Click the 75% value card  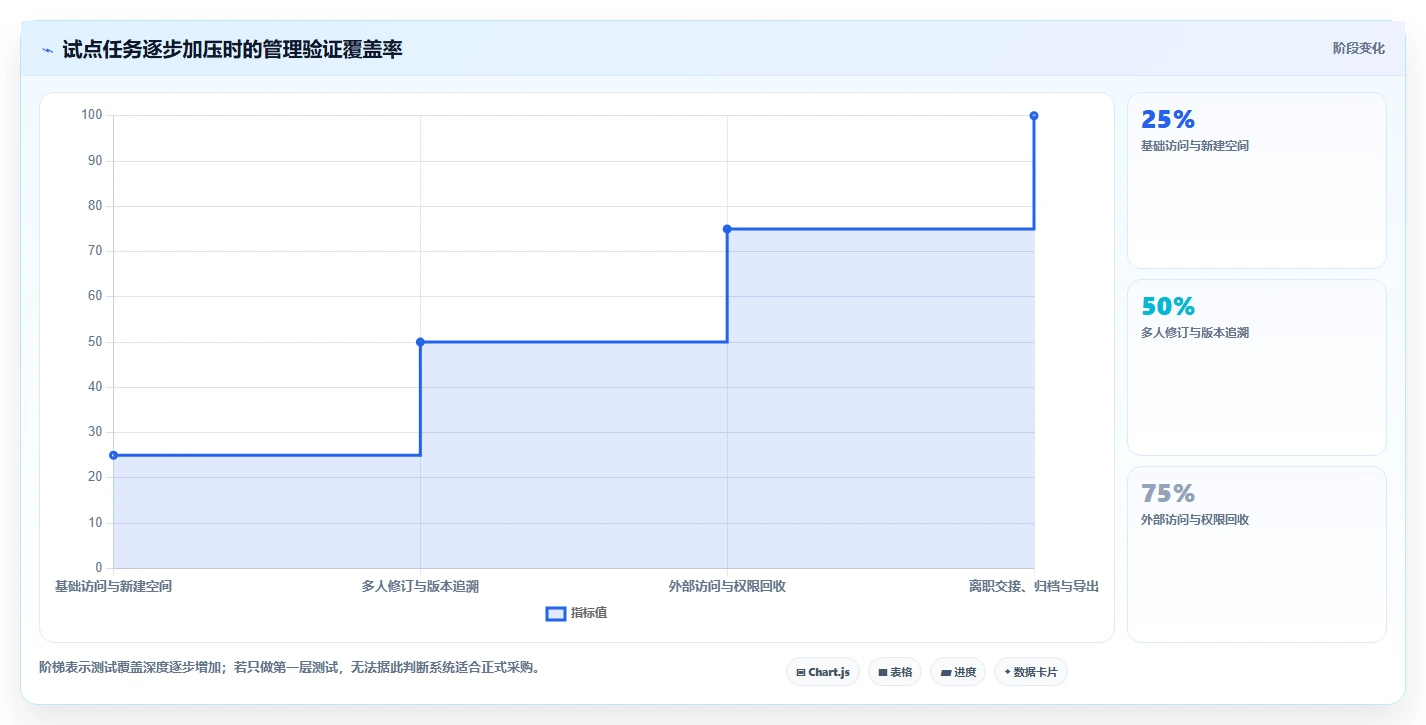pos(1257,555)
